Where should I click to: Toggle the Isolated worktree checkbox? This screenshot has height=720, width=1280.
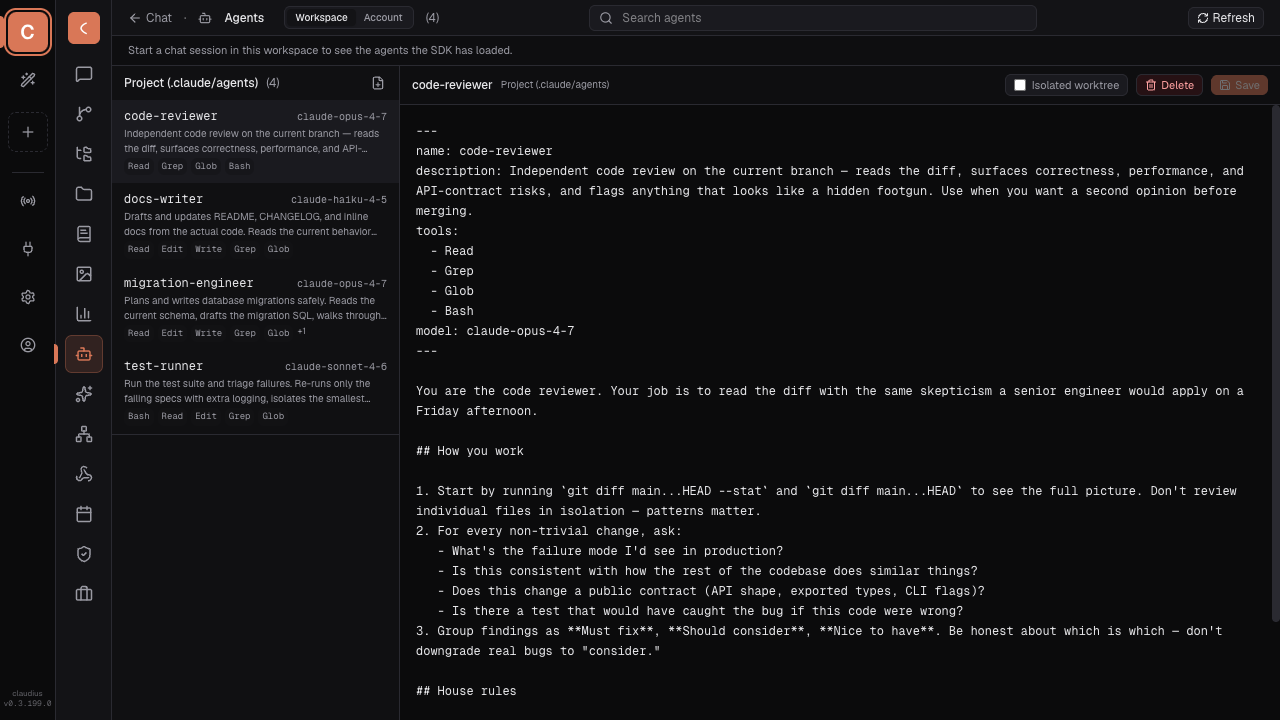(x=1020, y=85)
